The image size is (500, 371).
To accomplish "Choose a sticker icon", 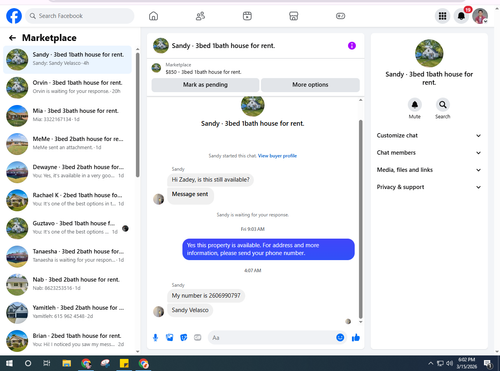I will [184, 338].
